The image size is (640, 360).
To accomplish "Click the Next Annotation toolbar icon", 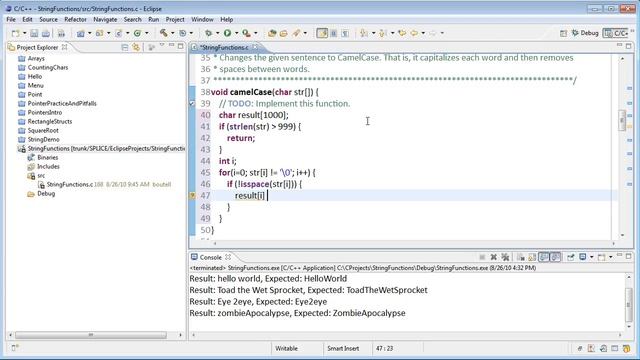I will tap(364, 33).
